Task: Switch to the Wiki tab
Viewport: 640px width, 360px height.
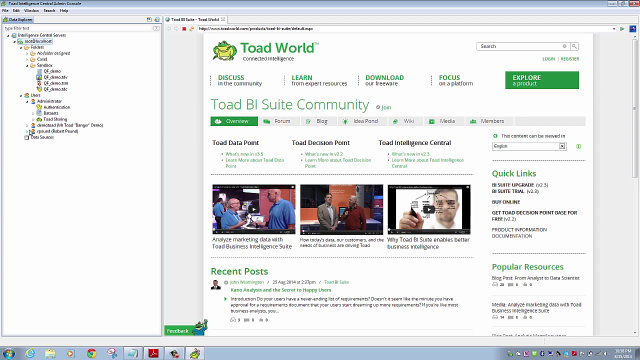Action: [404, 121]
